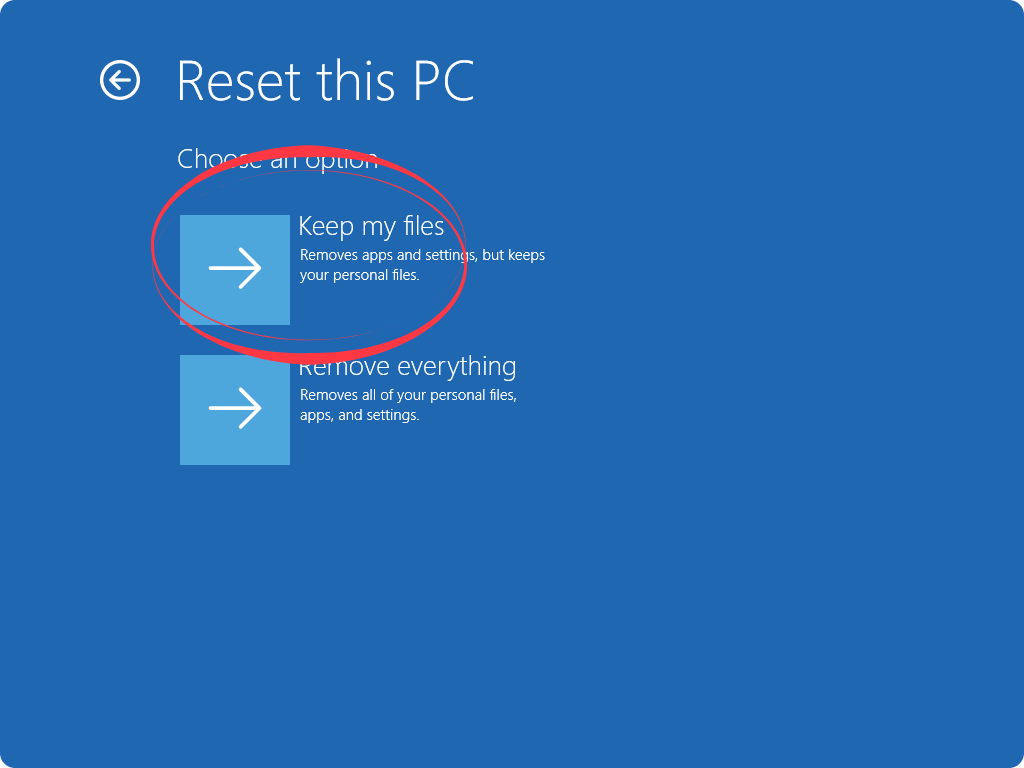Click the word 'Reset' in the page title

coord(239,81)
